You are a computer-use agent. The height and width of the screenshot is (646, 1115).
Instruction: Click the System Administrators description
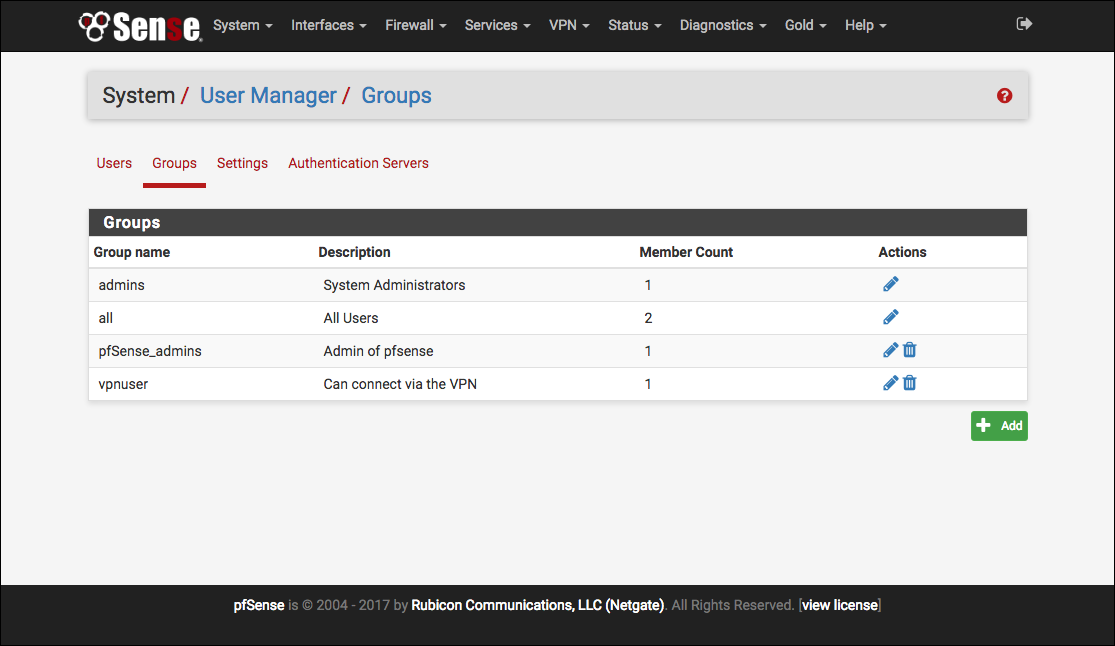[x=394, y=285]
